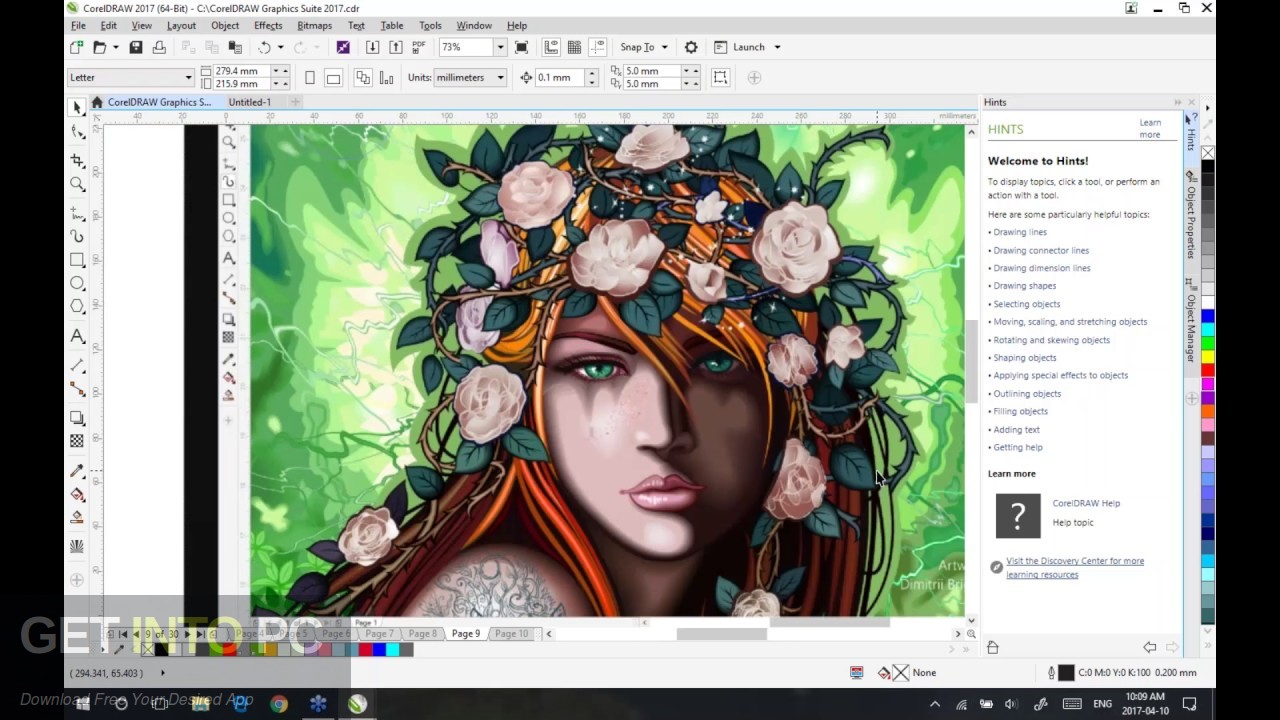Select the Shape tool in the toolbox
This screenshot has height=720, width=1280.
pyautogui.click(x=77, y=132)
